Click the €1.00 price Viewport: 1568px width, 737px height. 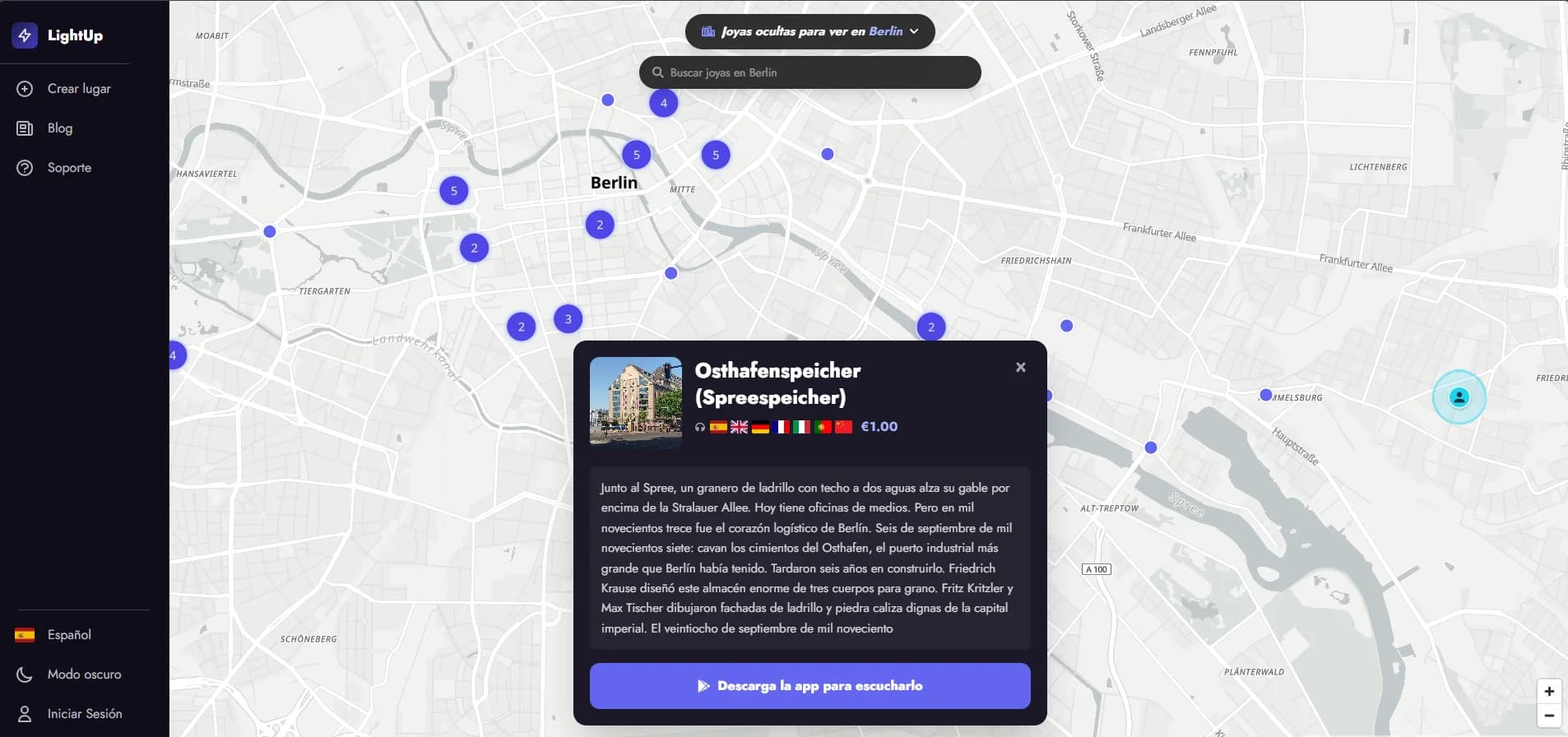[879, 427]
